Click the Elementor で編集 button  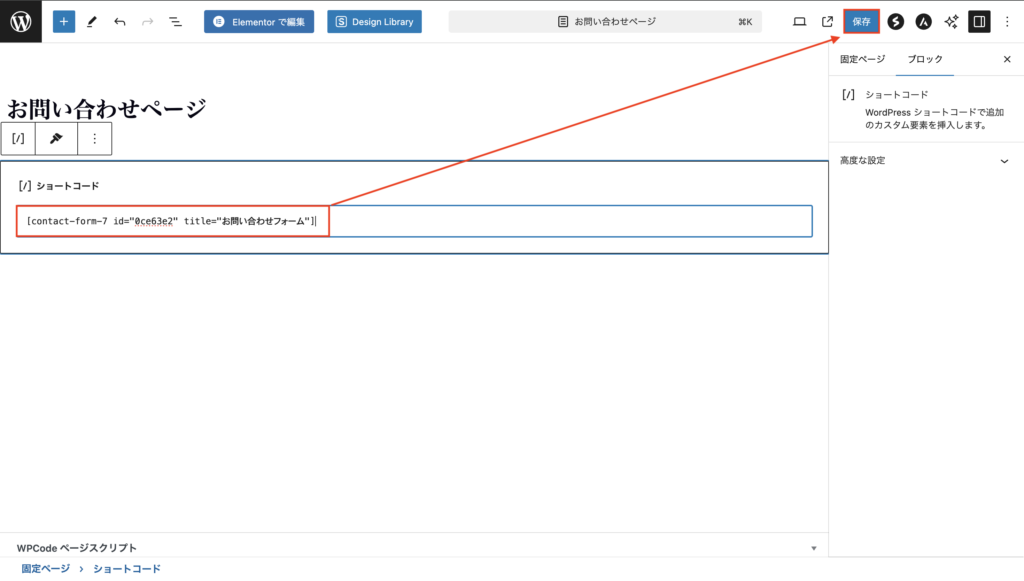pyautogui.click(x=259, y=21)
